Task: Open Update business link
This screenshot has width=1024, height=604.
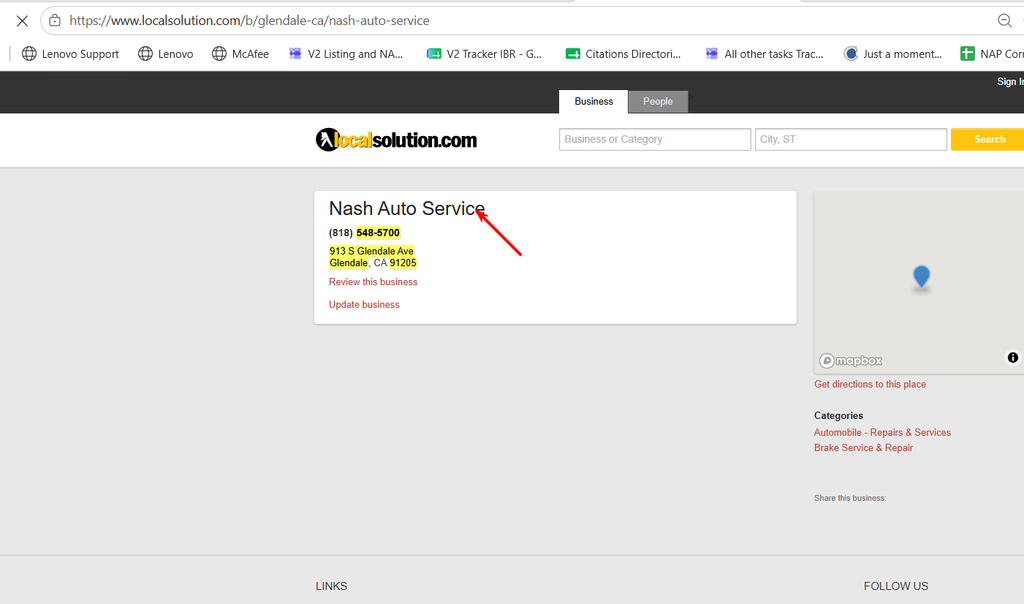Action: pyautogui.click(x=364, y=305)
